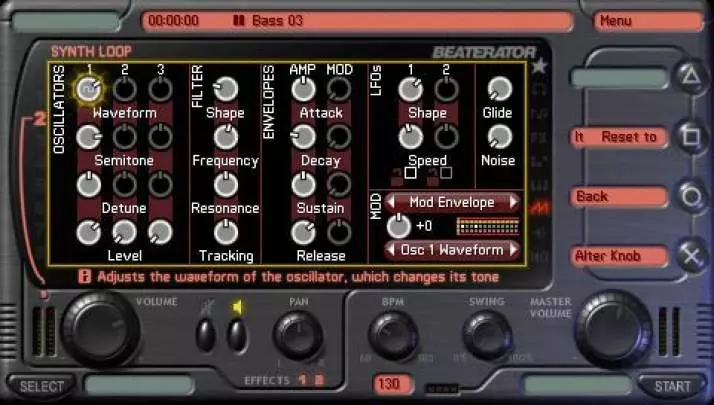The width and height of the screenshot is (714, 405).
Task: Select the highlighted red waveform side tab
Action: point(540,207)
